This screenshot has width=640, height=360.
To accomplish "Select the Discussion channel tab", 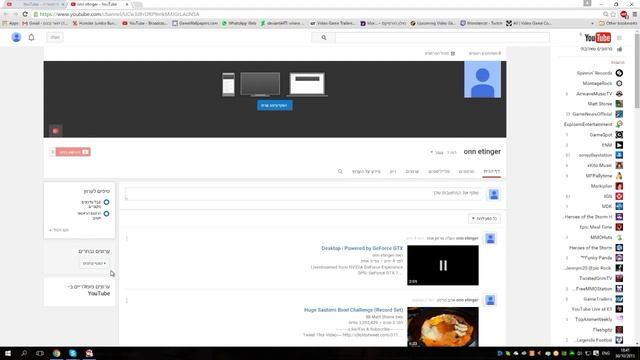I will point(393,171).
